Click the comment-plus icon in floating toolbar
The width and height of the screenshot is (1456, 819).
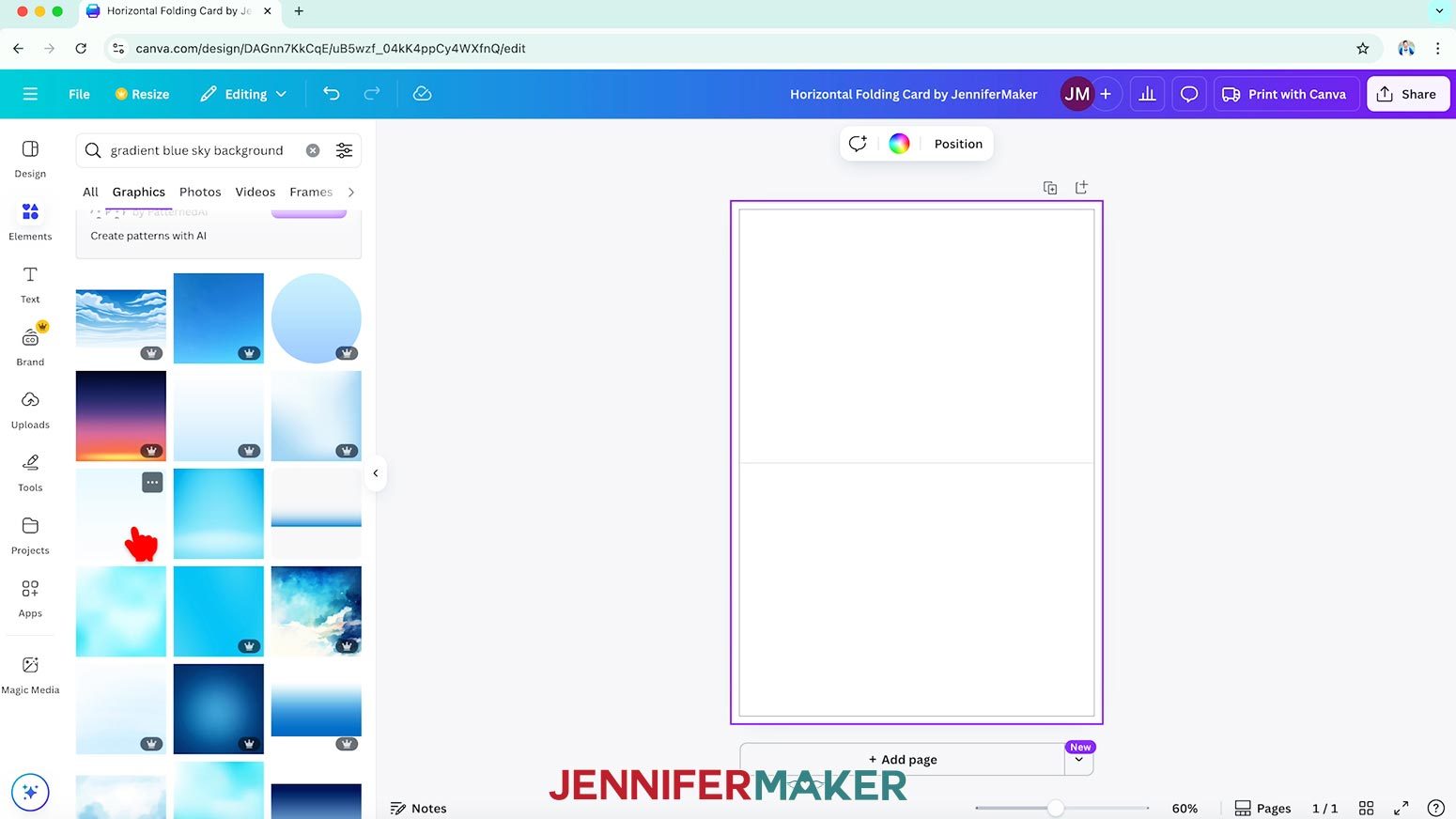(858, 144)
